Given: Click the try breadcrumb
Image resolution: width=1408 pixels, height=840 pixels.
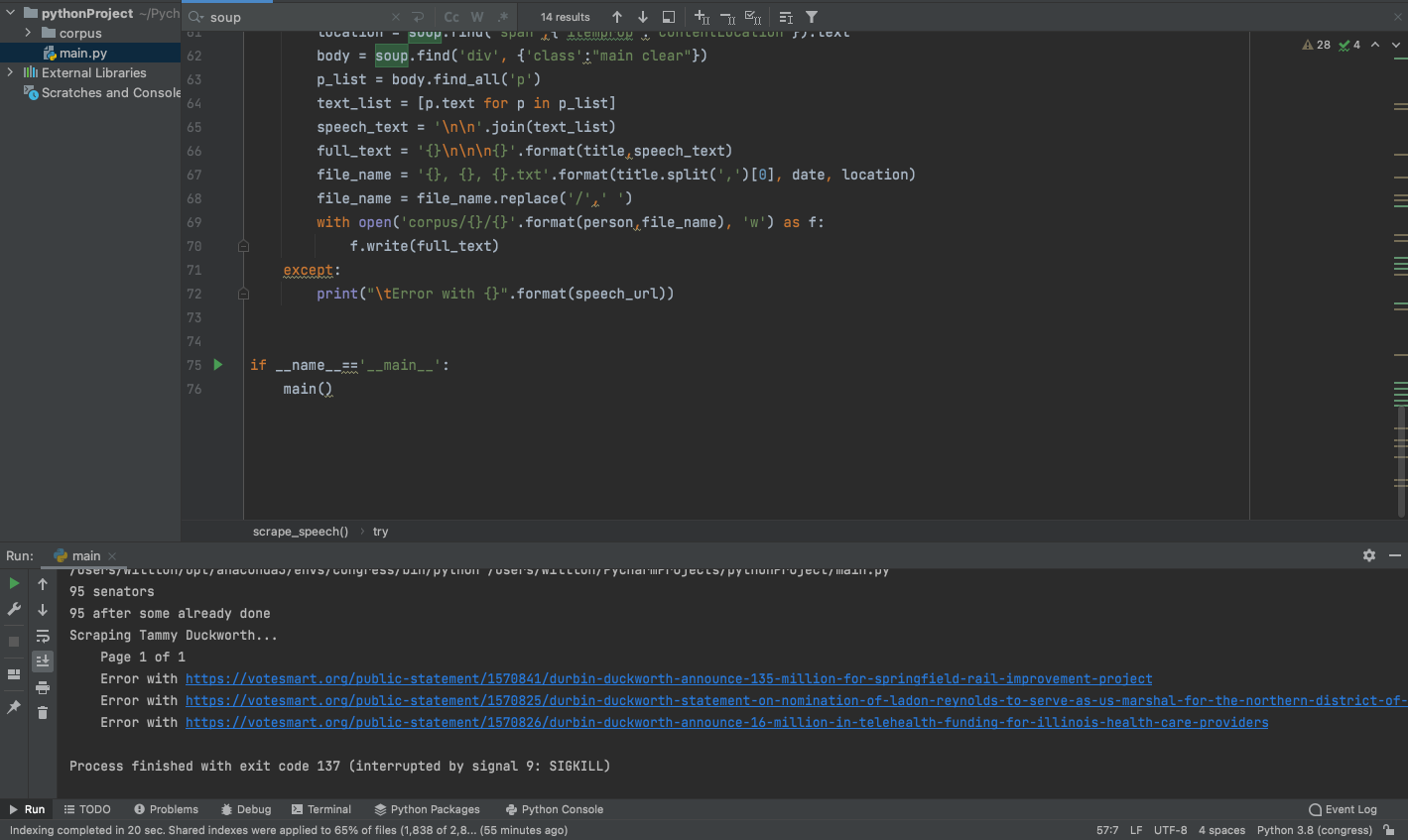Looking at the screenshot, I should pos(381,532).
